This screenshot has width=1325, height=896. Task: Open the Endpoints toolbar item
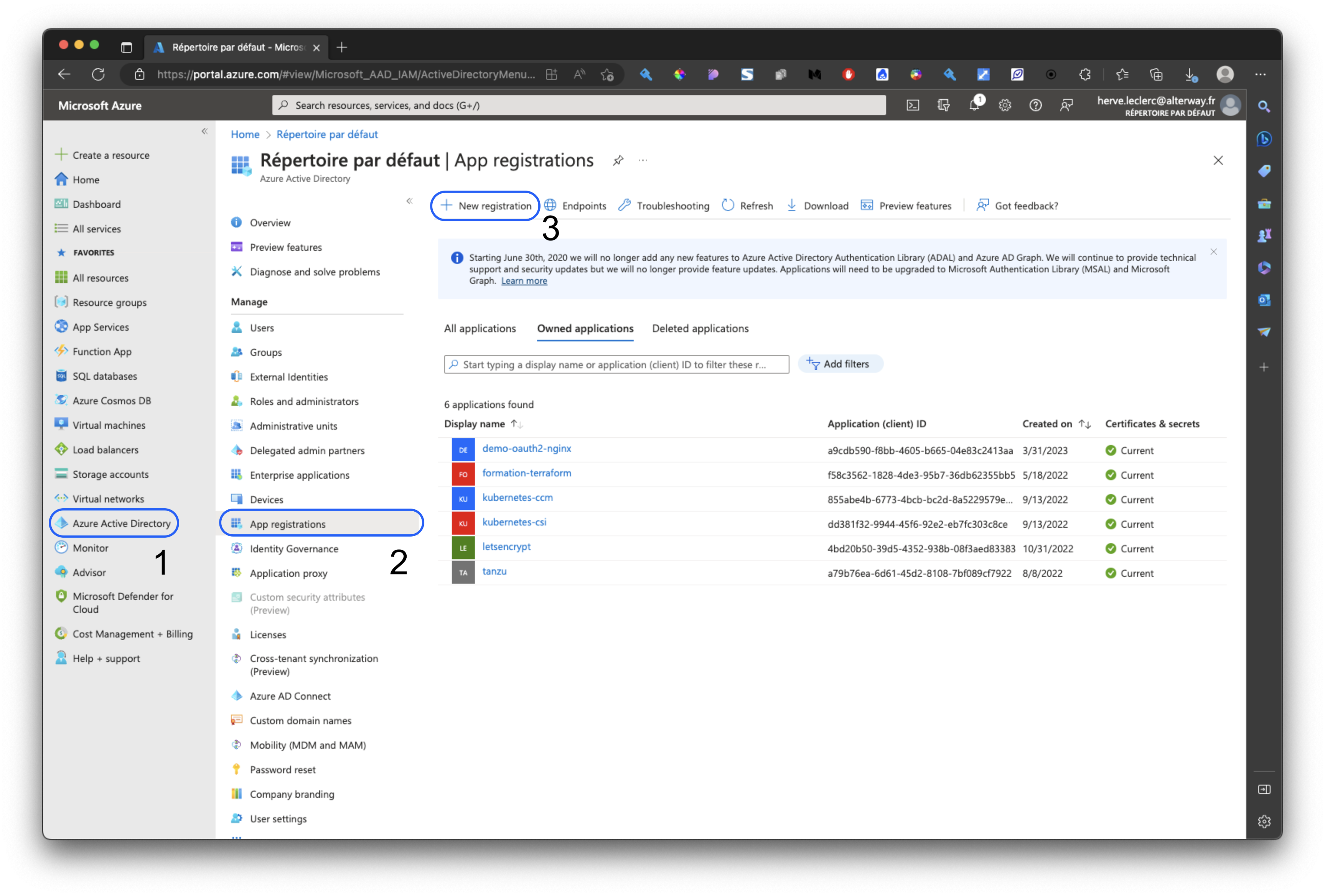tap(575, 206)
